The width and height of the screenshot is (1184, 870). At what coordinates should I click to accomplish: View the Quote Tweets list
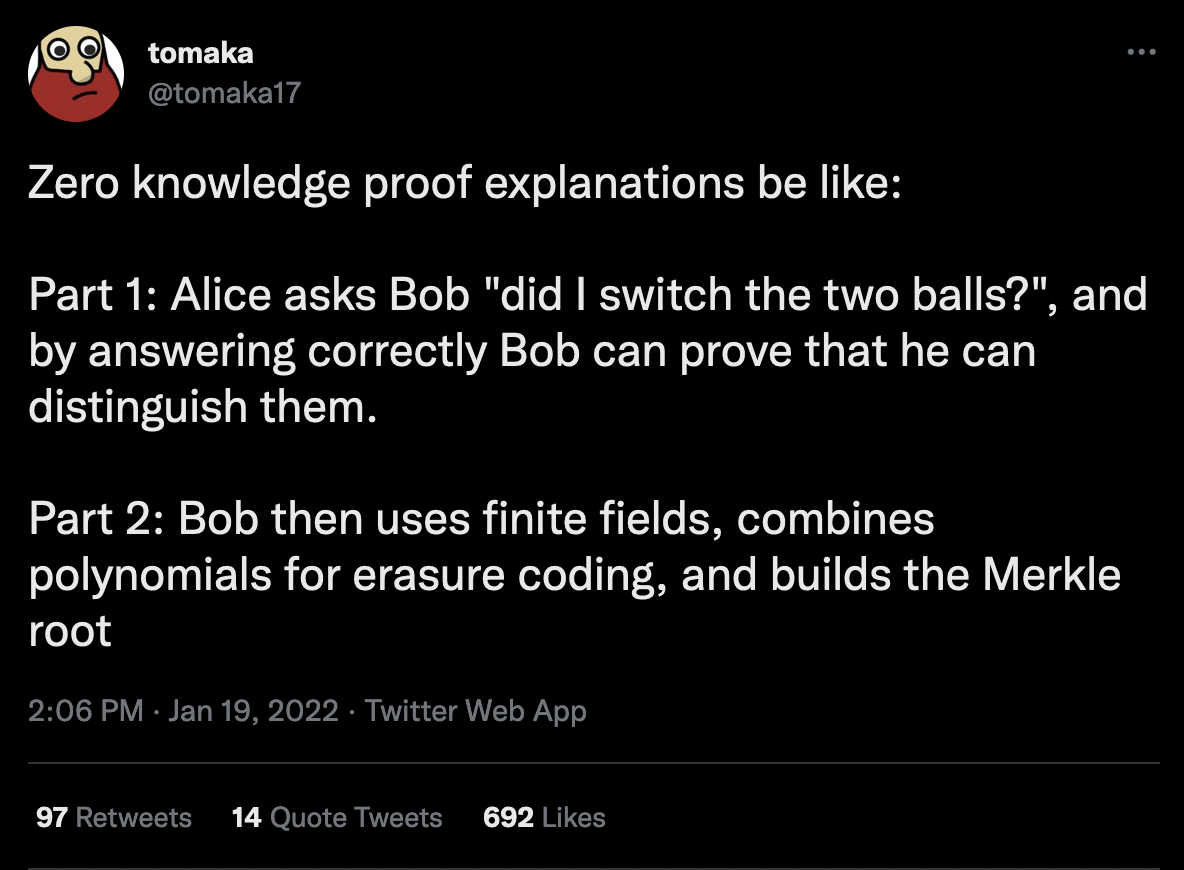coord(337,817)
